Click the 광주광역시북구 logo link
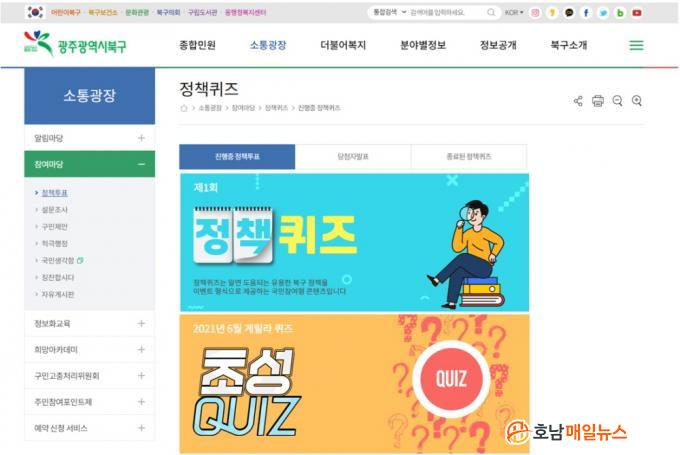The width and height of the screenshot is (680, 455). (75, 44)
